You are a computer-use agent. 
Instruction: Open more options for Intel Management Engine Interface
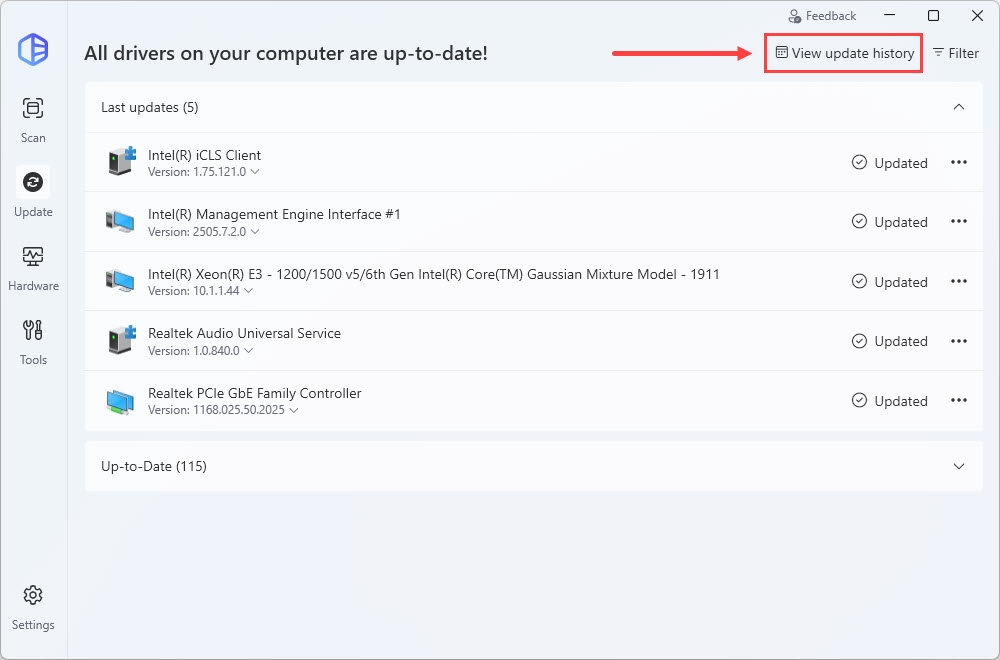click(958, 222)
